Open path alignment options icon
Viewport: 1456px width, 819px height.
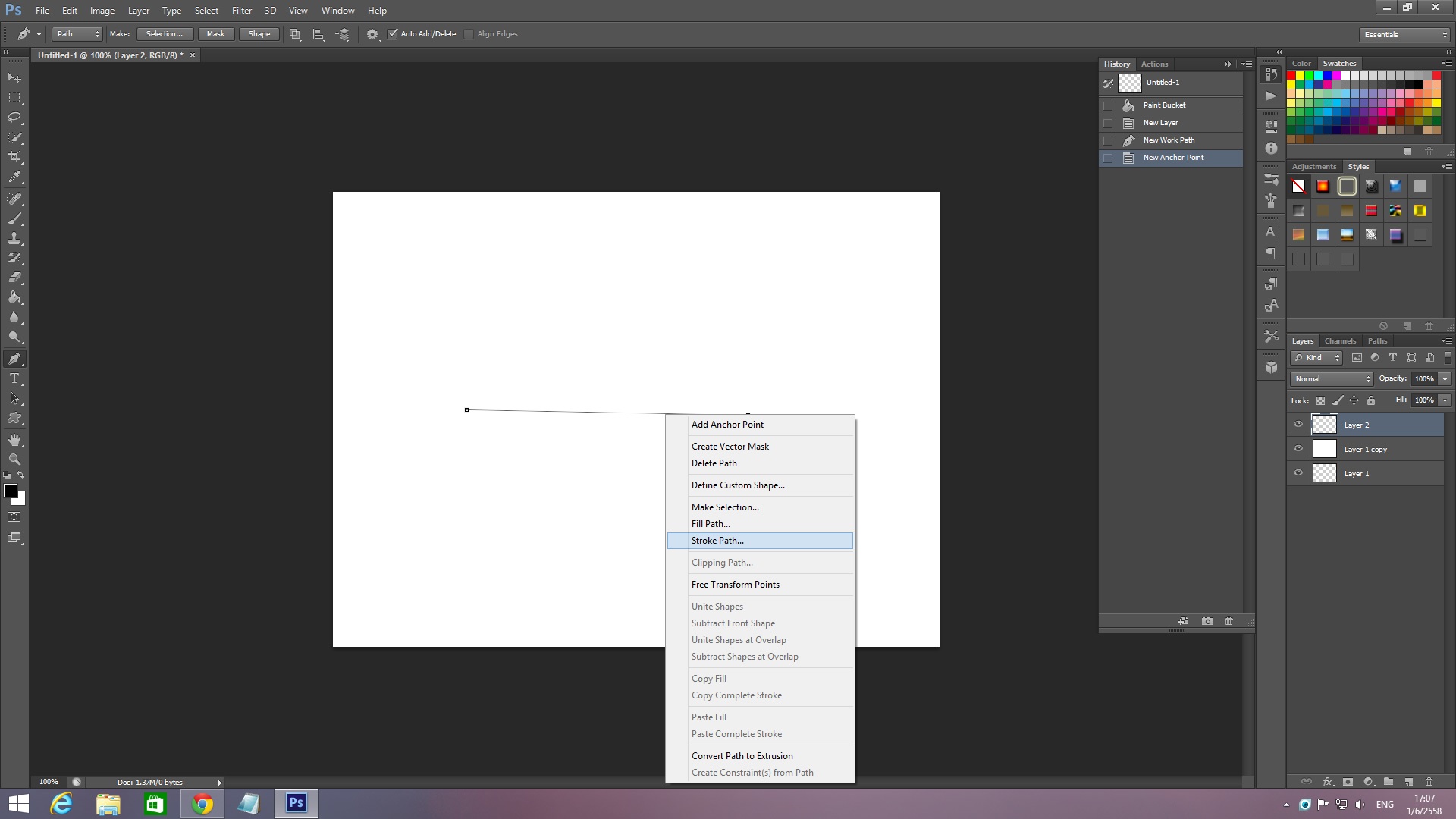318,34
